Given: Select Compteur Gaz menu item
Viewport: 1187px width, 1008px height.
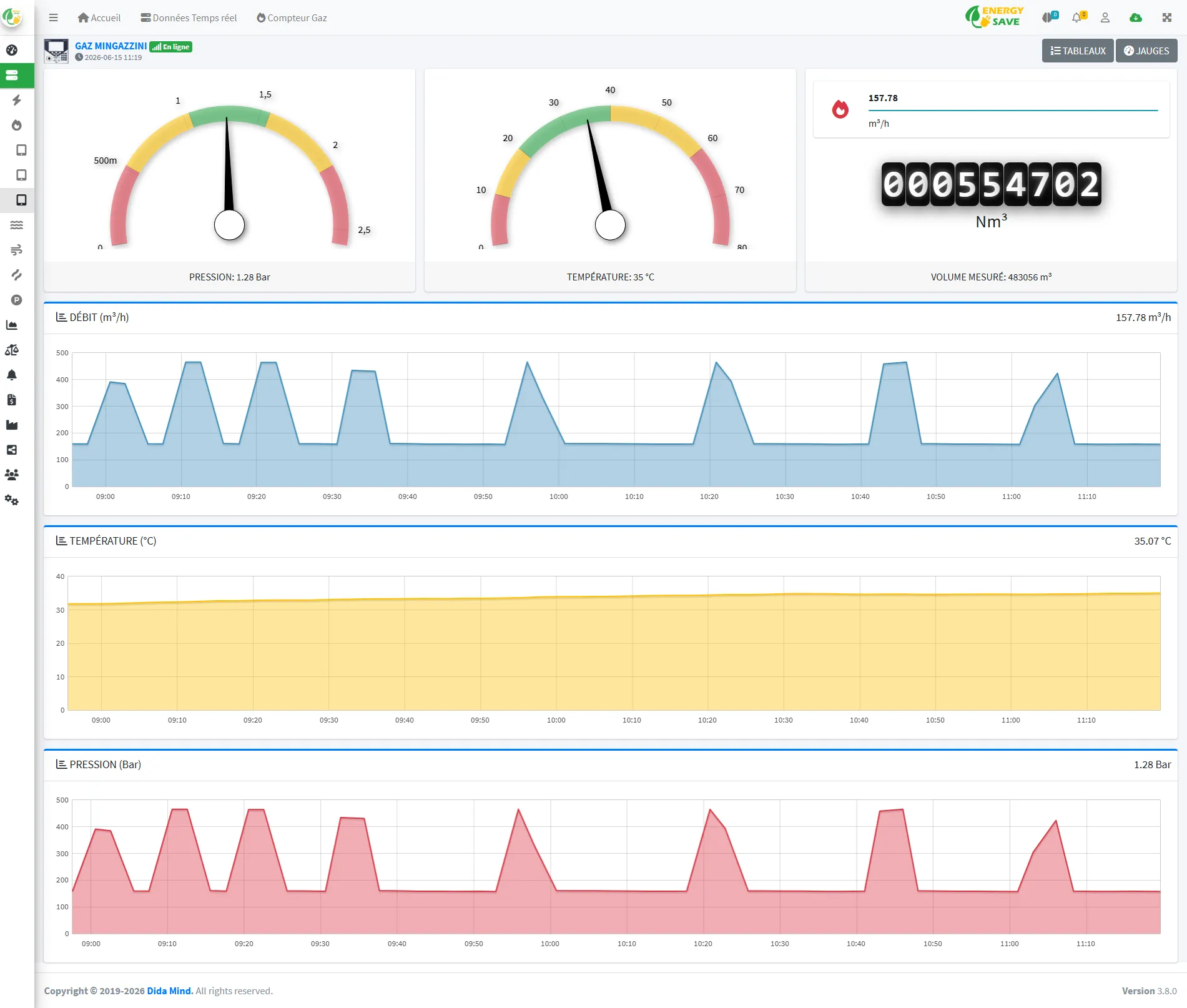Looking at the screenshot, I should [292, 17].
